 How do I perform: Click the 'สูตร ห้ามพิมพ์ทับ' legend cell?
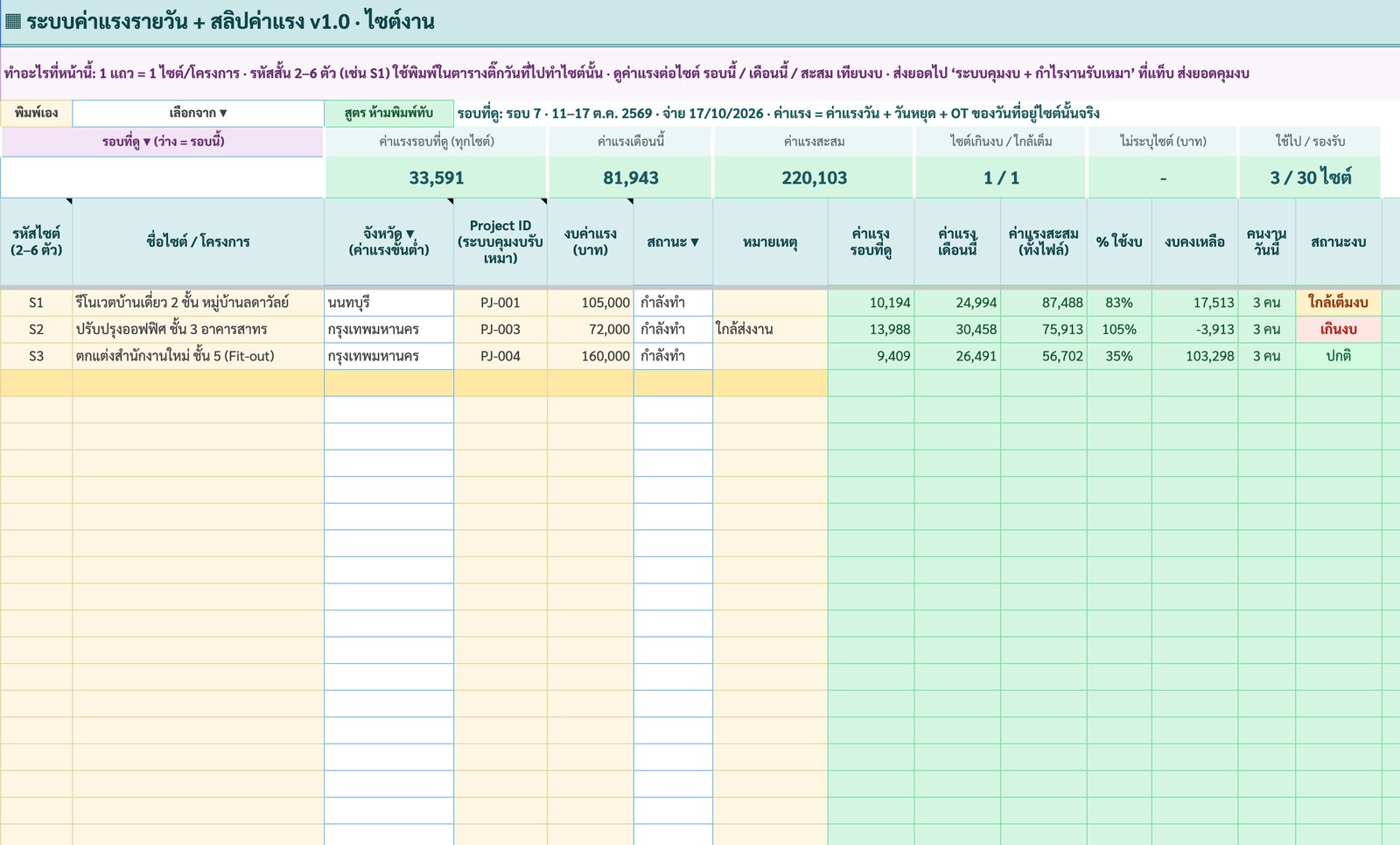pos(388,113)
